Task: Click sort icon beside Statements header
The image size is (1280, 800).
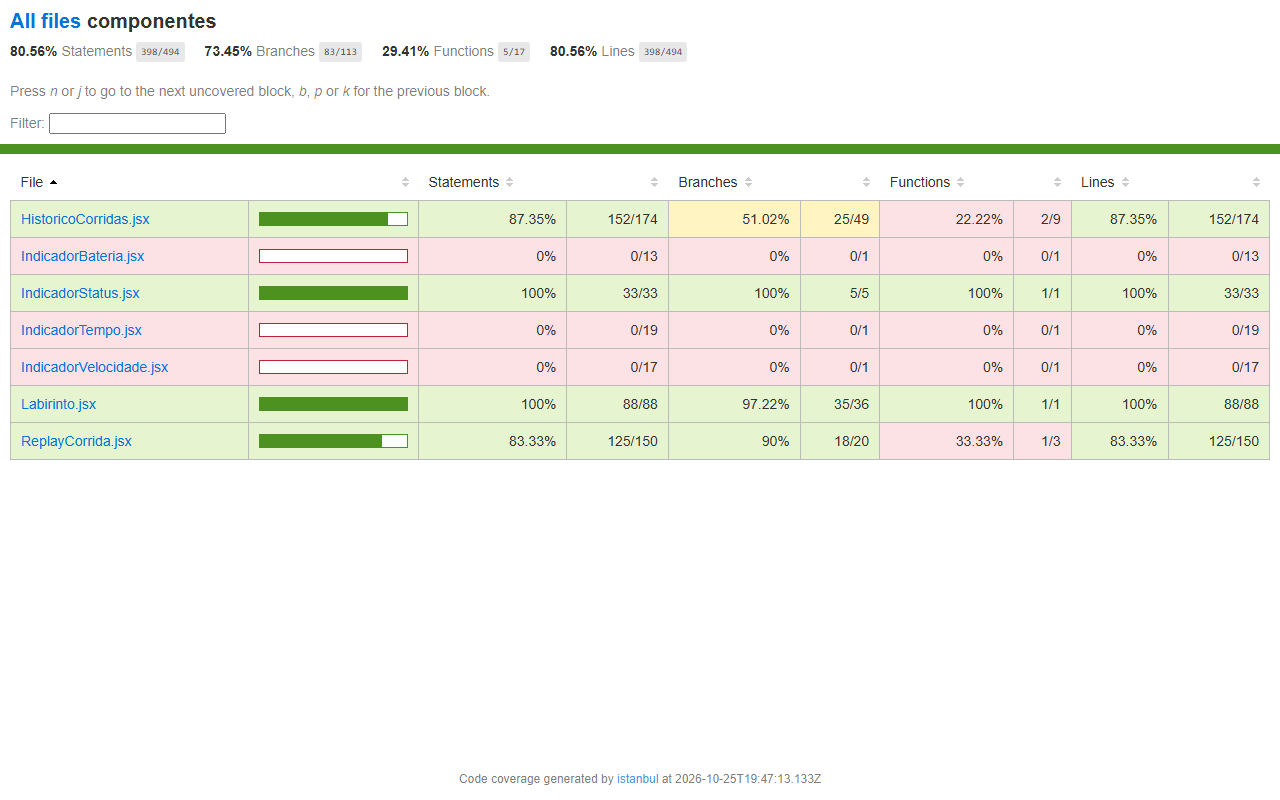Action: click(510, 182)
